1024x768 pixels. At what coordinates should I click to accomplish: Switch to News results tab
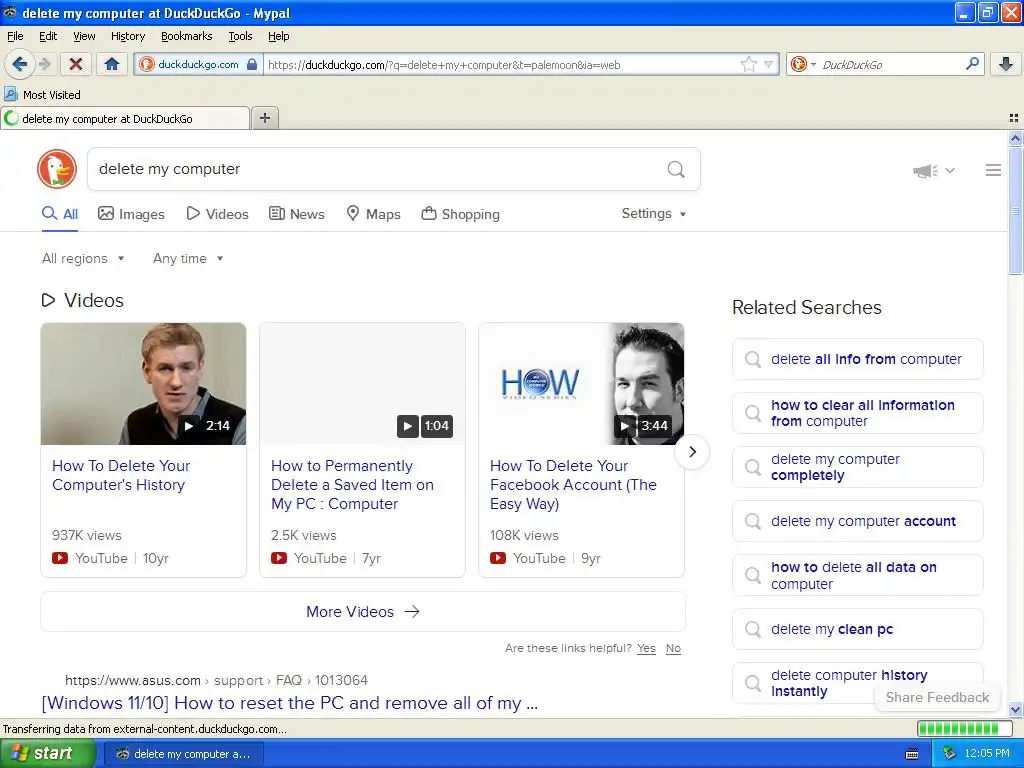296,214
